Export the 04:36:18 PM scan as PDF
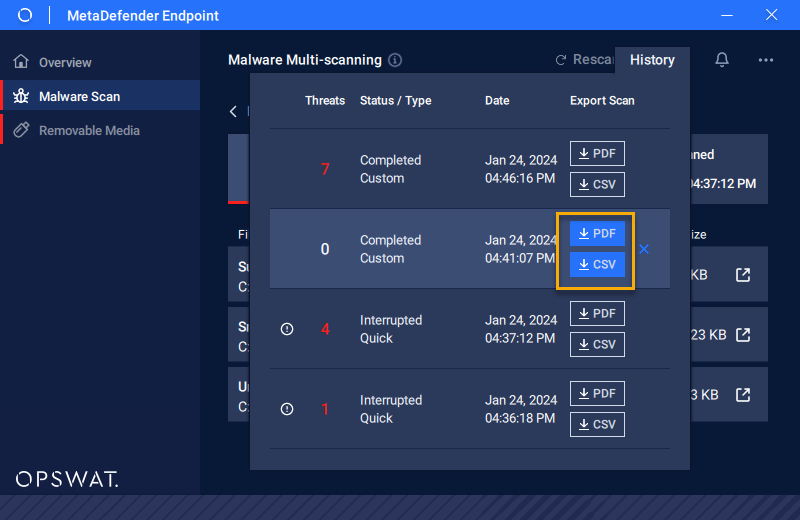Viewport: 800px width, 520px height. point(597,393)
